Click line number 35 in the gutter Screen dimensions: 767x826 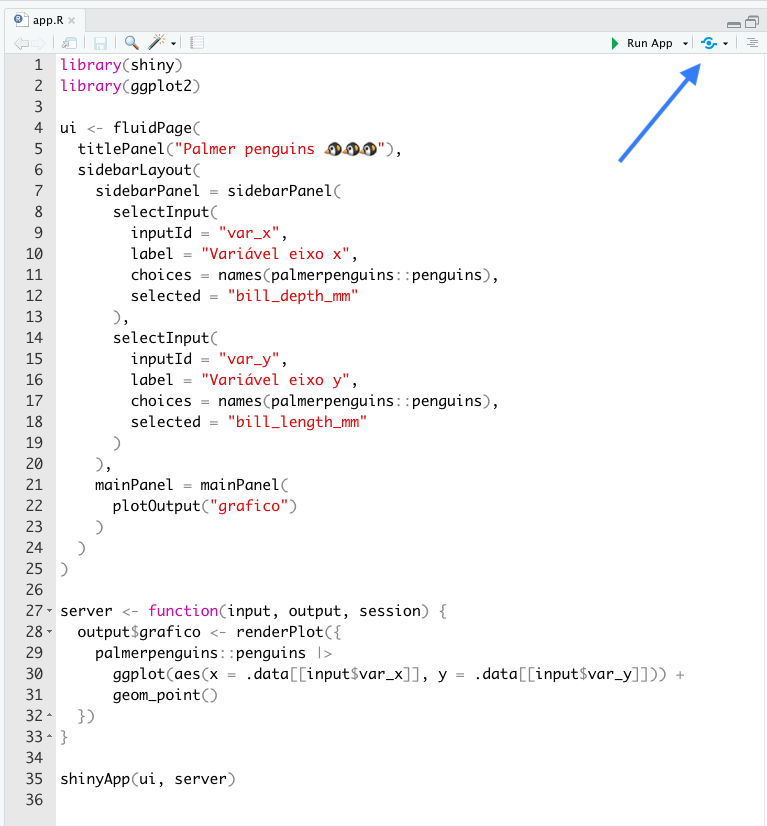[34, 779]
